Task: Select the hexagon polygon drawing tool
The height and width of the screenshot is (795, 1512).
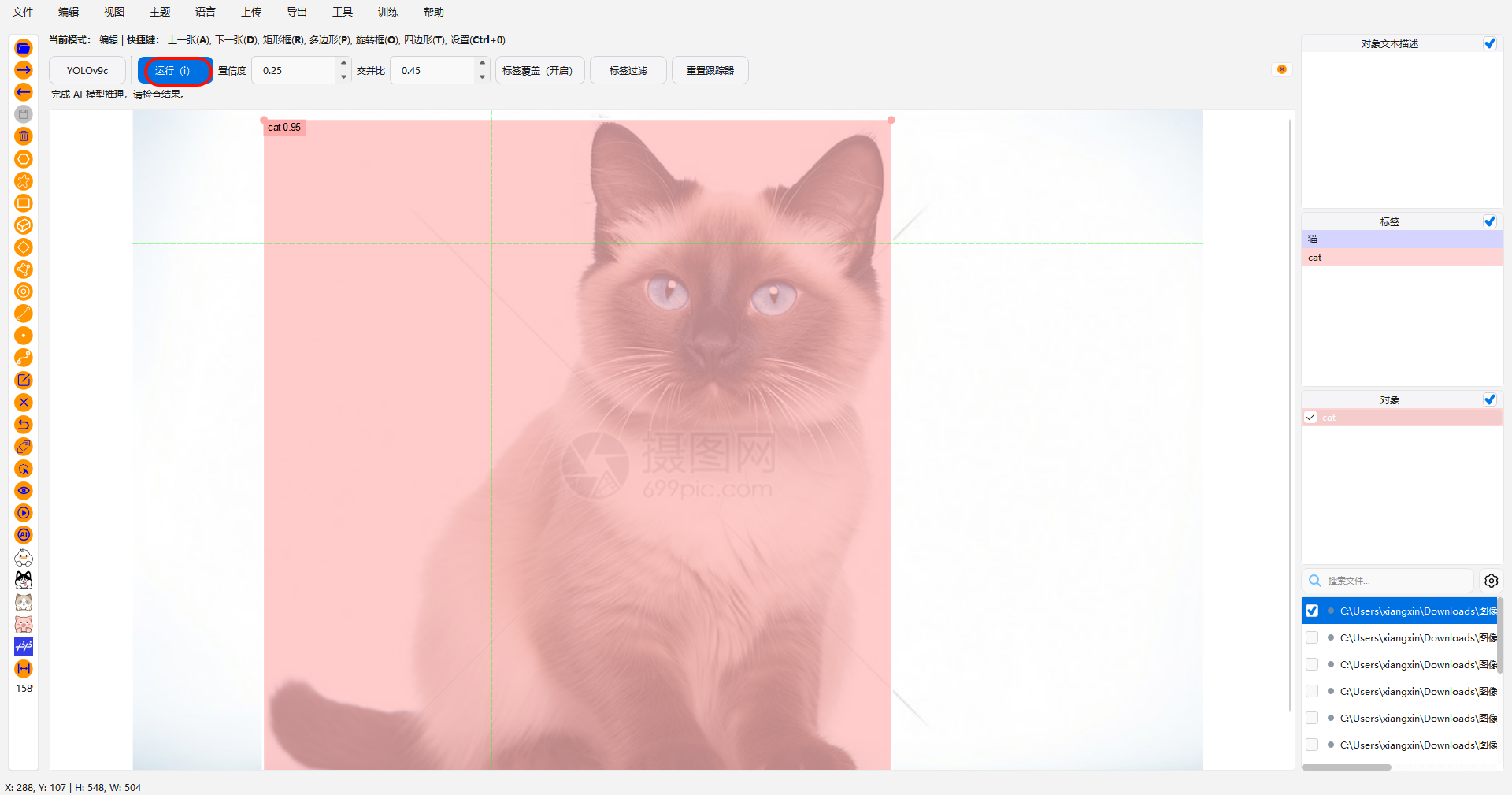Action: (24, 158)
